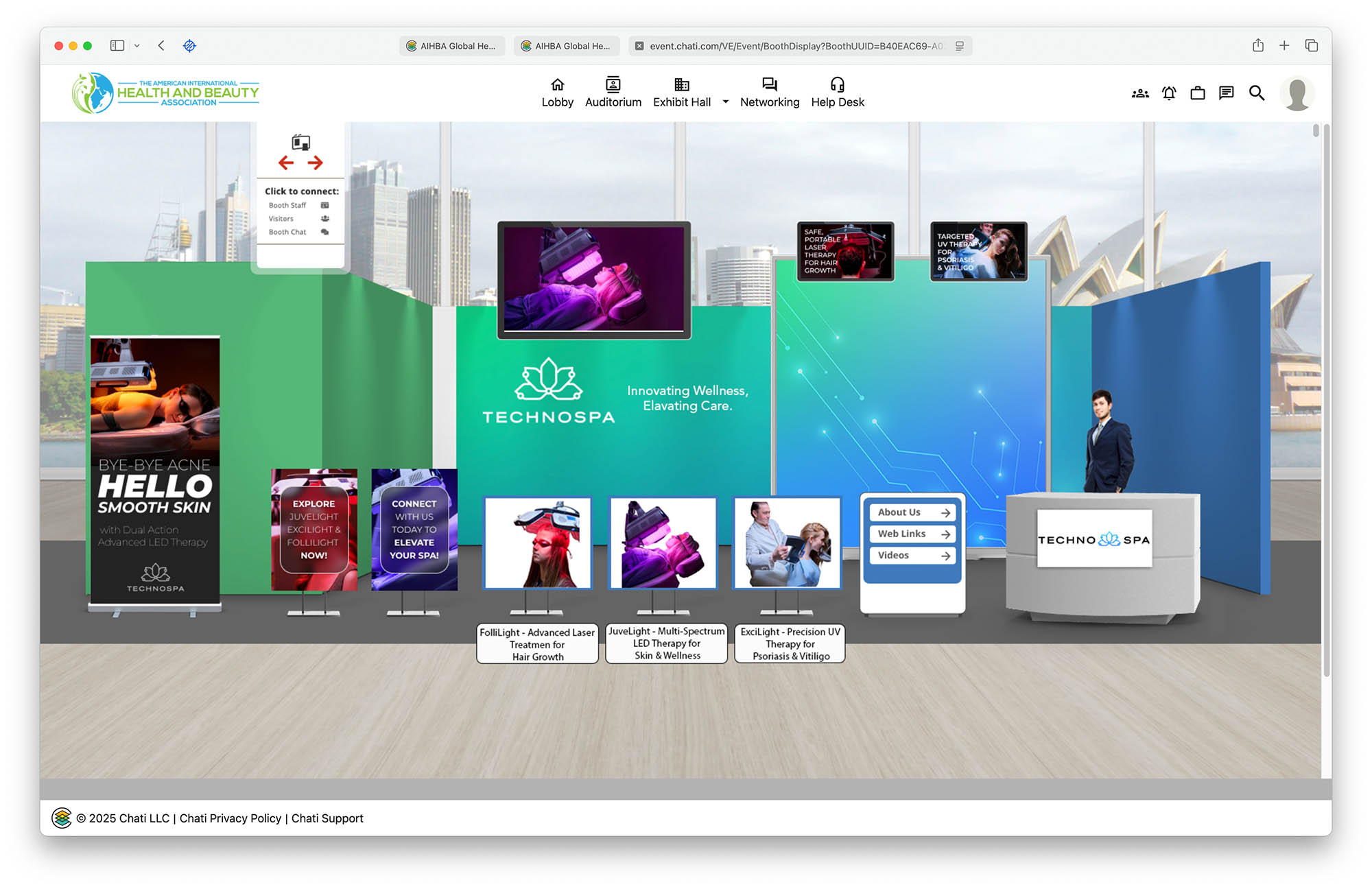
Task: Click the JuveLight product poster thumbnail
Action: [x=663, y=543]
